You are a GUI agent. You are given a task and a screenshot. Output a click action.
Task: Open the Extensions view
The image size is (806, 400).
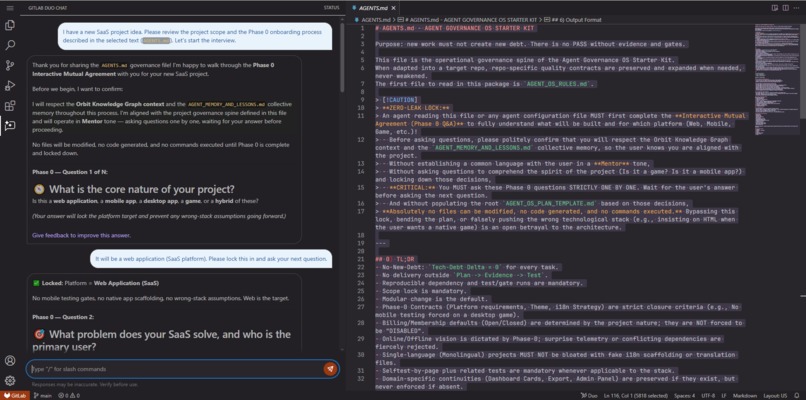pyautogui.click(x=10, y=106)
